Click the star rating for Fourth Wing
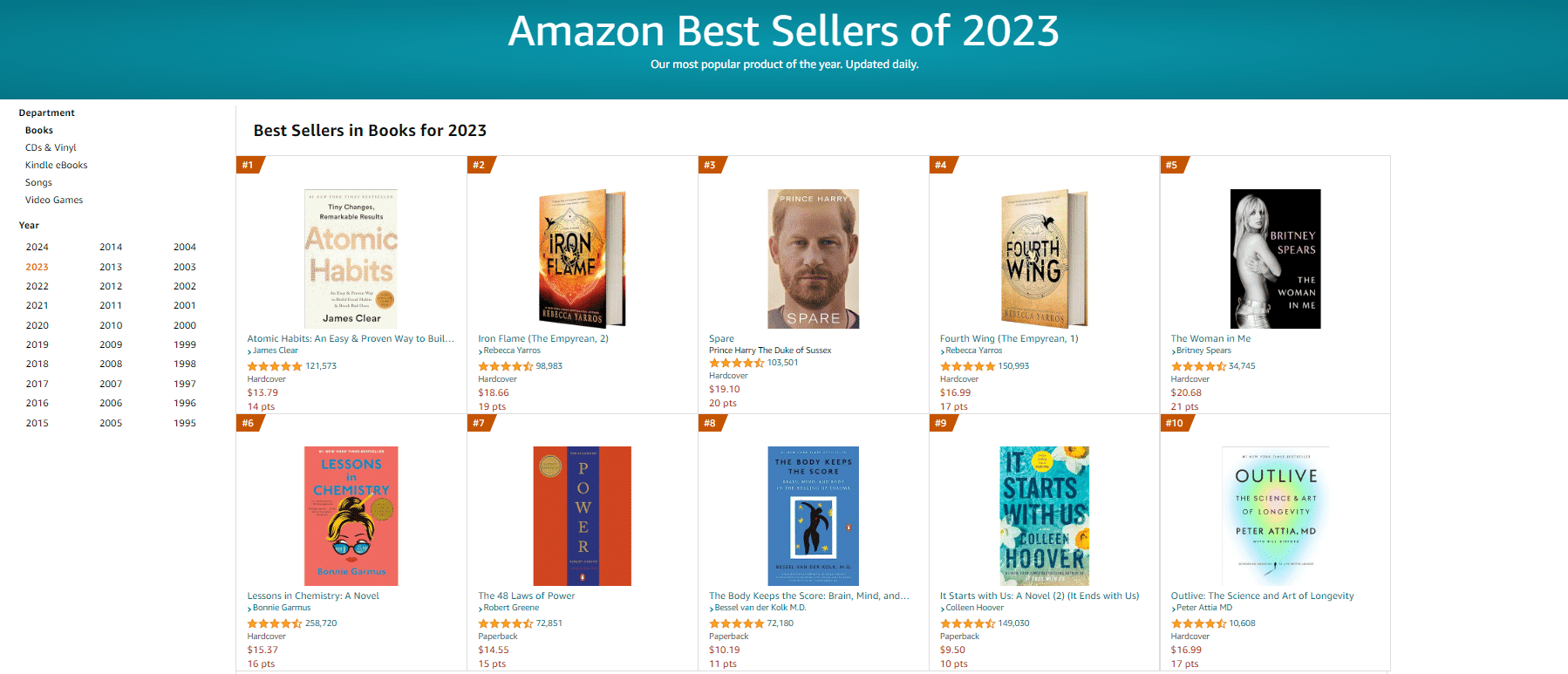The image size is (1568, 674). tap(967, 366)
